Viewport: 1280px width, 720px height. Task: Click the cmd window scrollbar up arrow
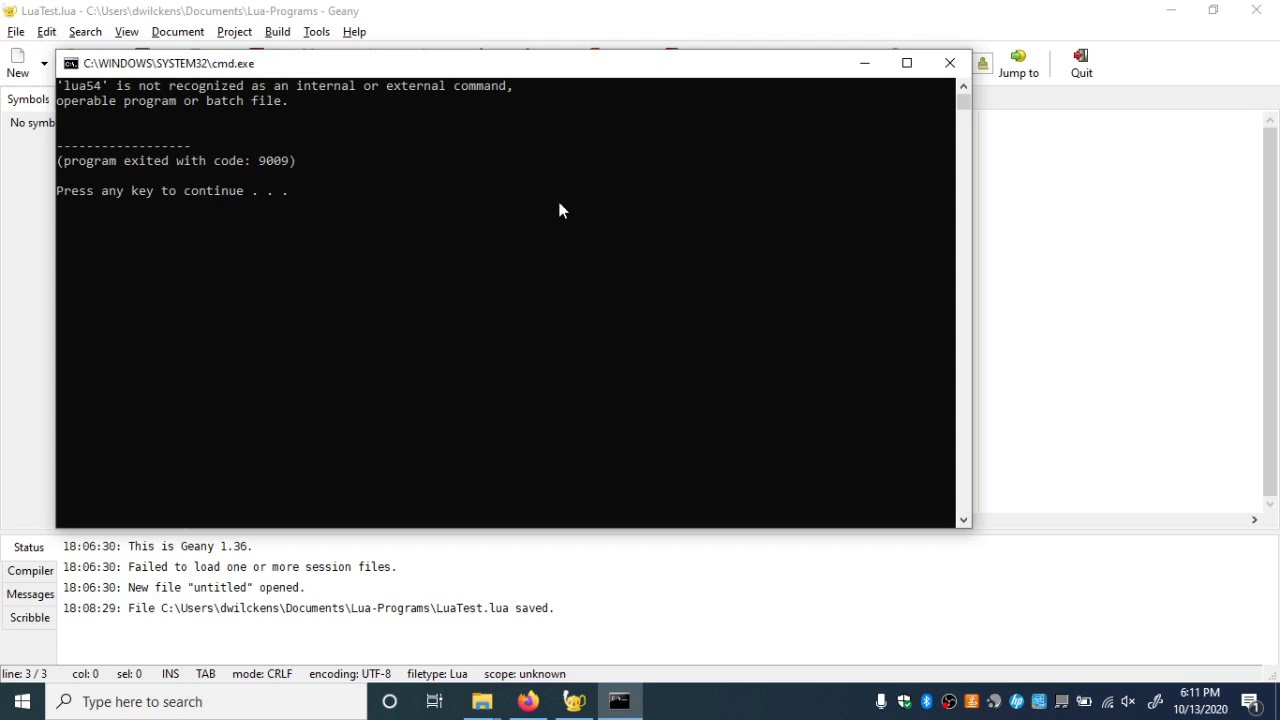(964, 86)
